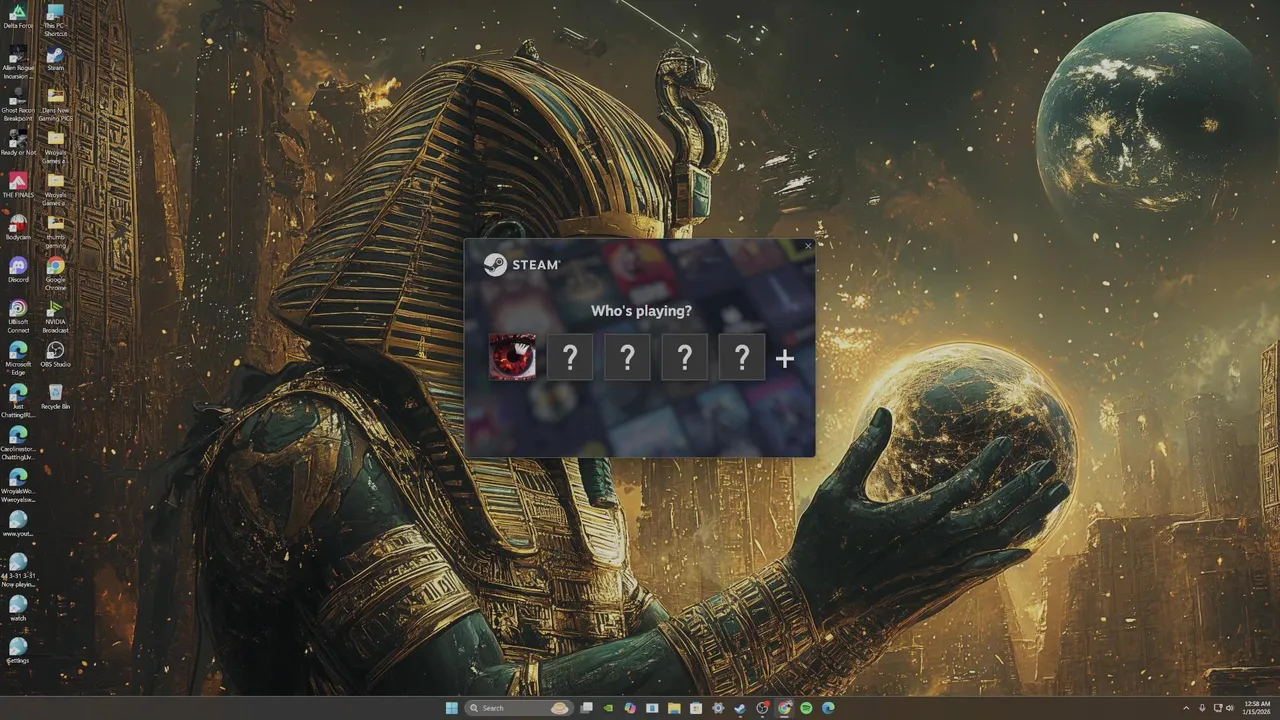Launch Ready or Not desktop shortcut
This screenshot has width=1280, height=720.
(x=18, y=143)
